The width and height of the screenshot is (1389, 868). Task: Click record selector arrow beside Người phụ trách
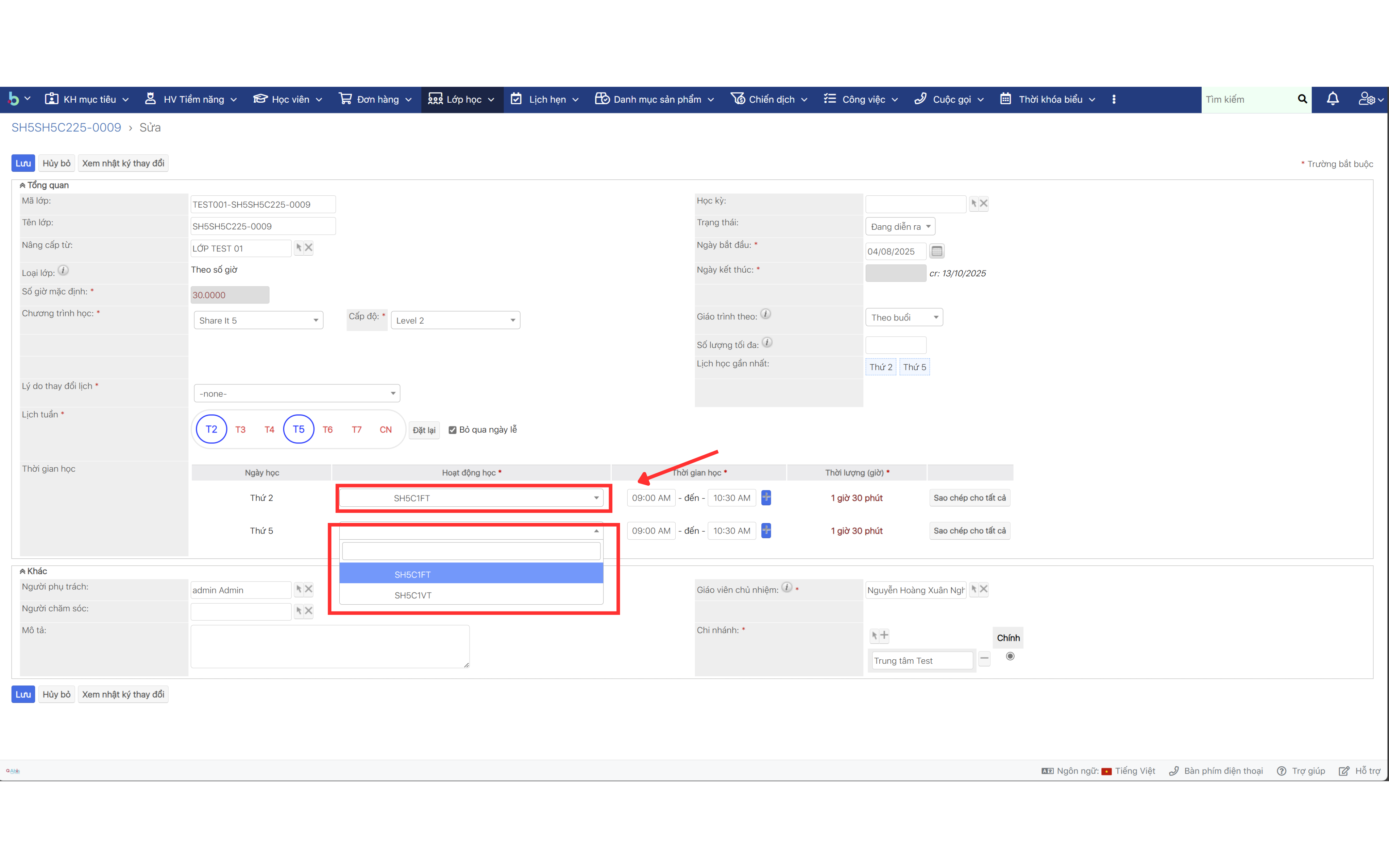click(299, 589)
